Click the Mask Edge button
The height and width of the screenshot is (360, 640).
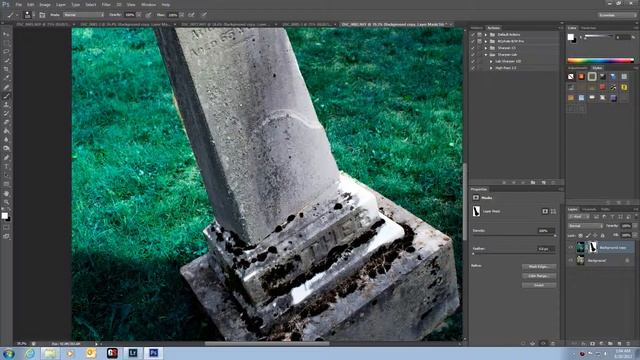539,267
